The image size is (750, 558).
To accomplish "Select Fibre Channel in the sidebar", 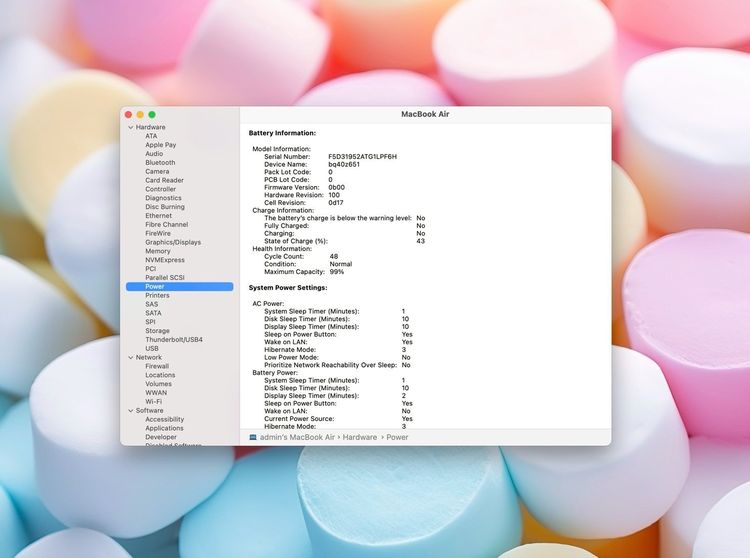I will (x=167, y=225).
